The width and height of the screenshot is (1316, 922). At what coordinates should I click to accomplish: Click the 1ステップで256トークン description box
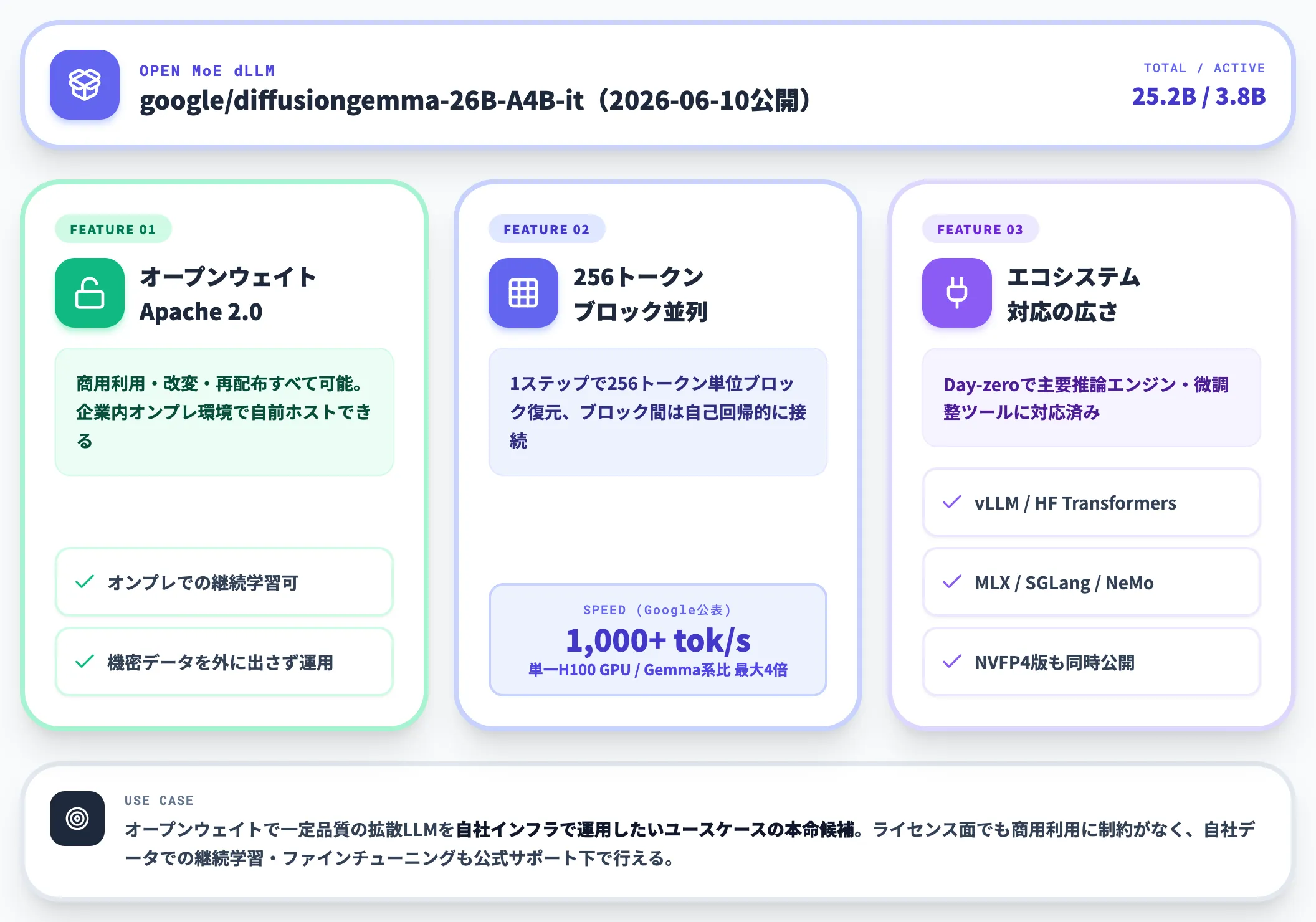click(x=658, y=412)
